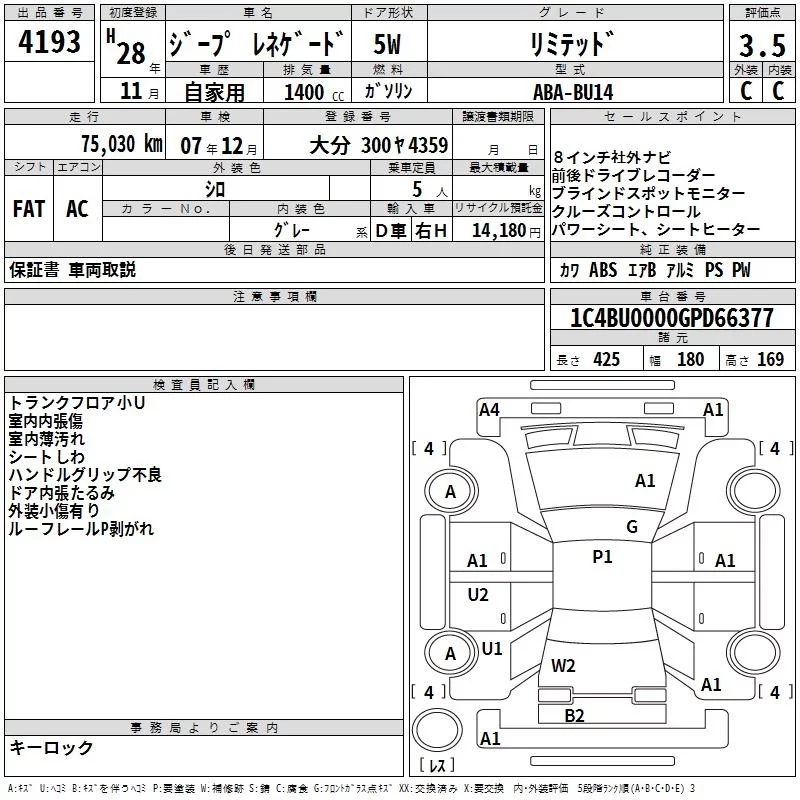
Task: Click the B2 rear damage mark
Action: pyautogui.click(x=574, y=716)
